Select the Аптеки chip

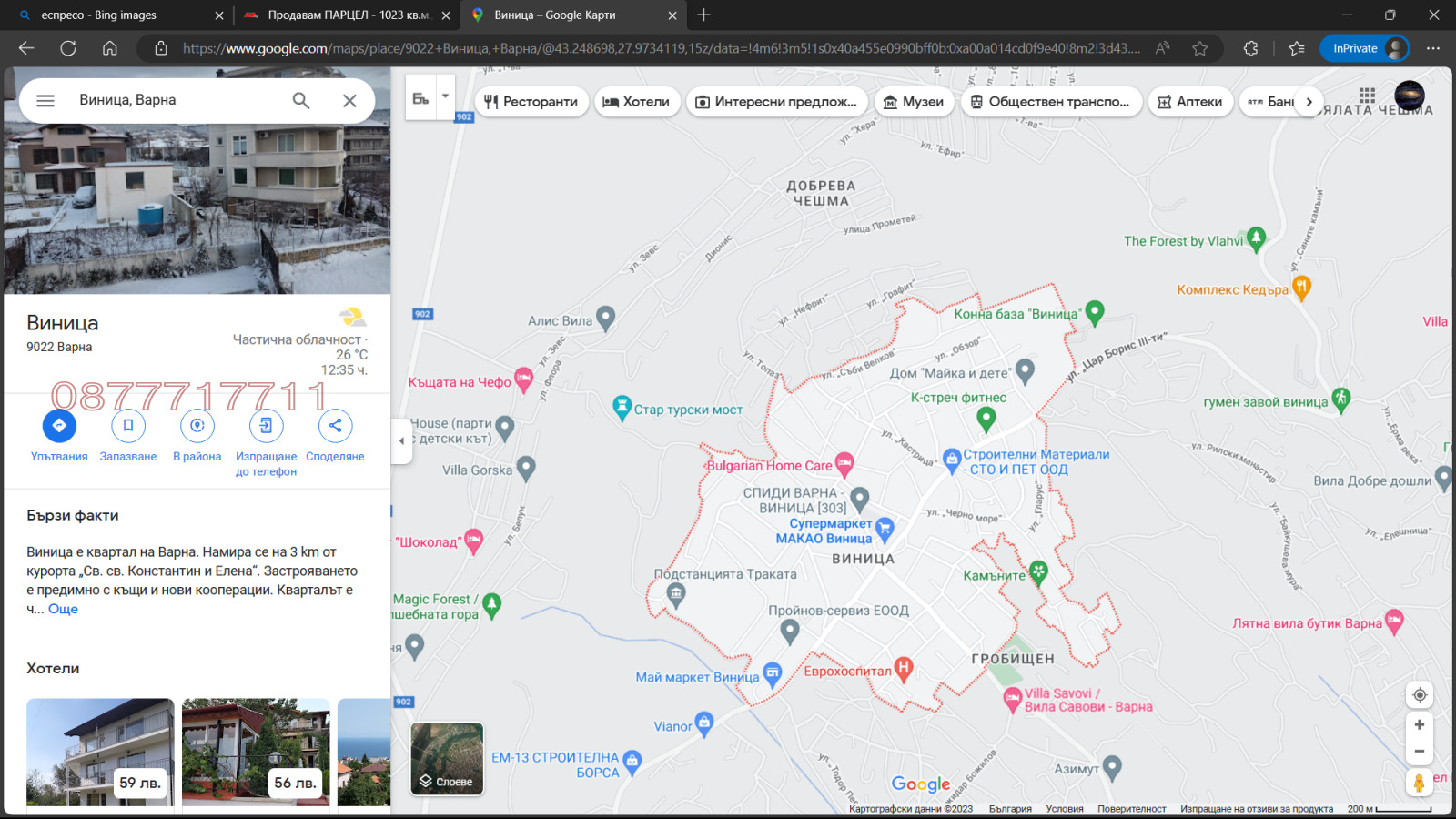pos(1190,102)
